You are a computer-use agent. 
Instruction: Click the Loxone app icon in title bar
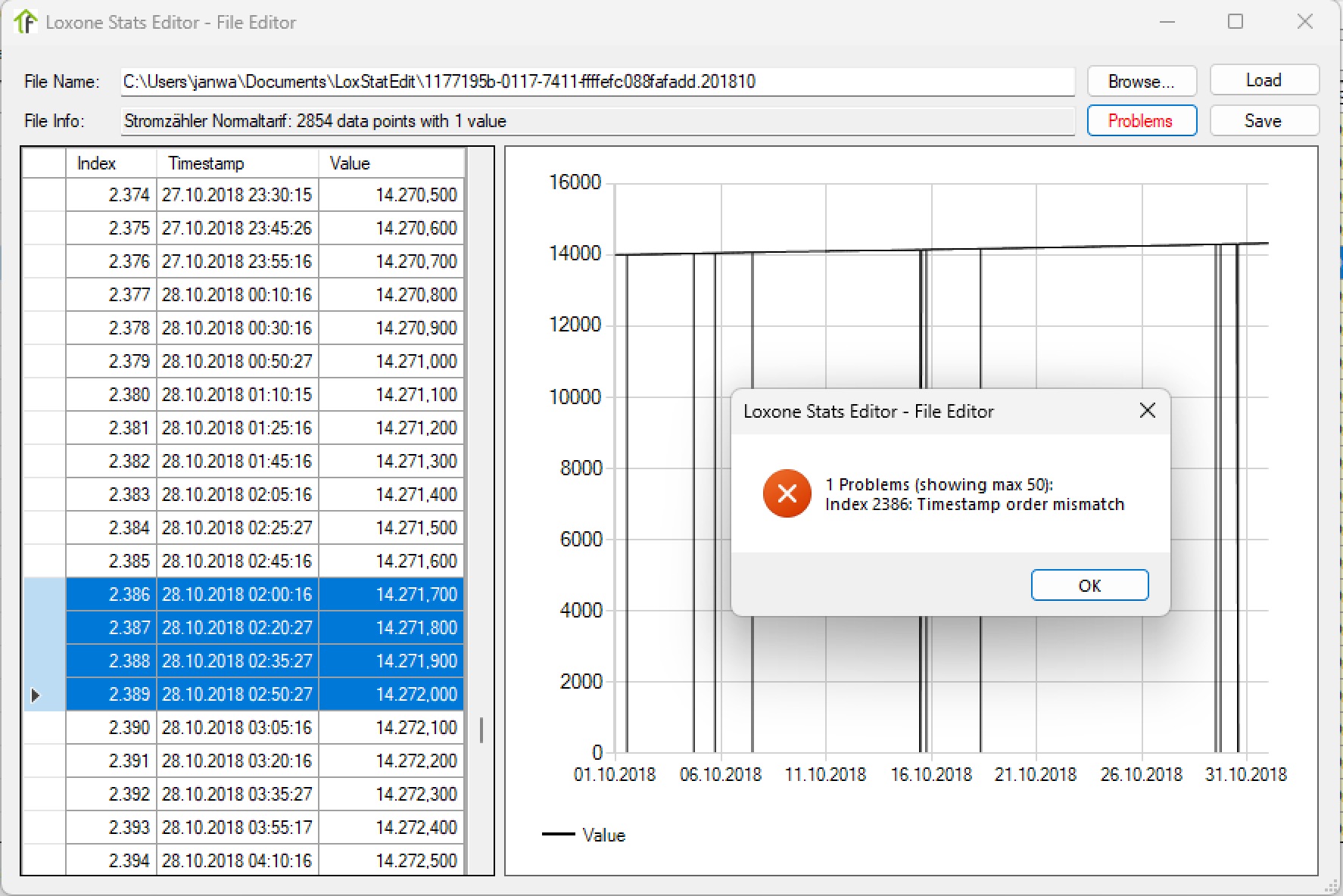pos(25,22)
